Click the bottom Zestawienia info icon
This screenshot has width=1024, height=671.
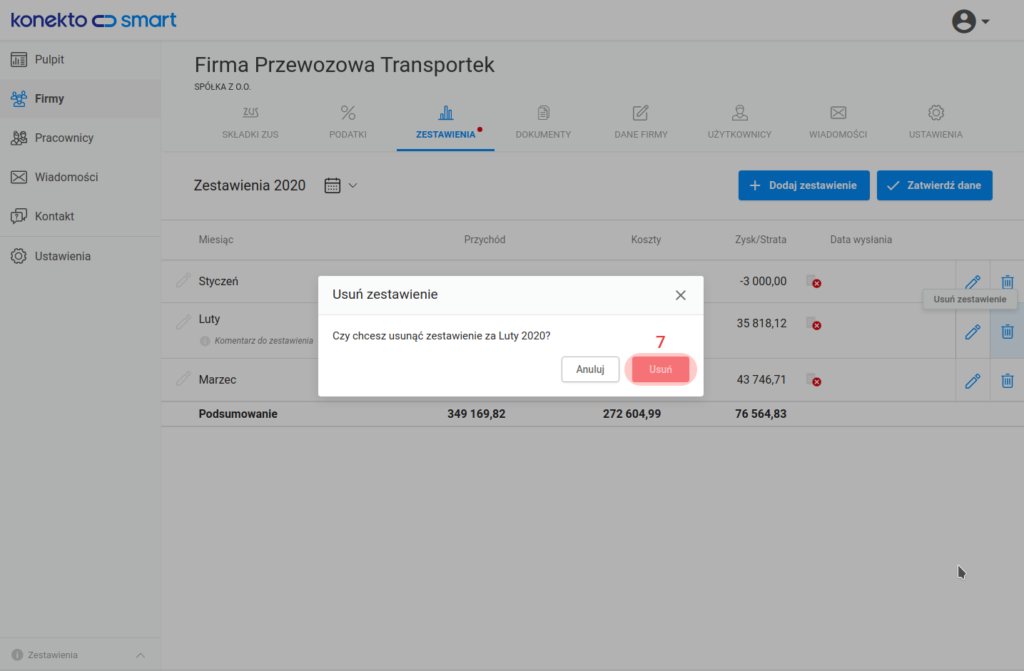tap(17, 655)
